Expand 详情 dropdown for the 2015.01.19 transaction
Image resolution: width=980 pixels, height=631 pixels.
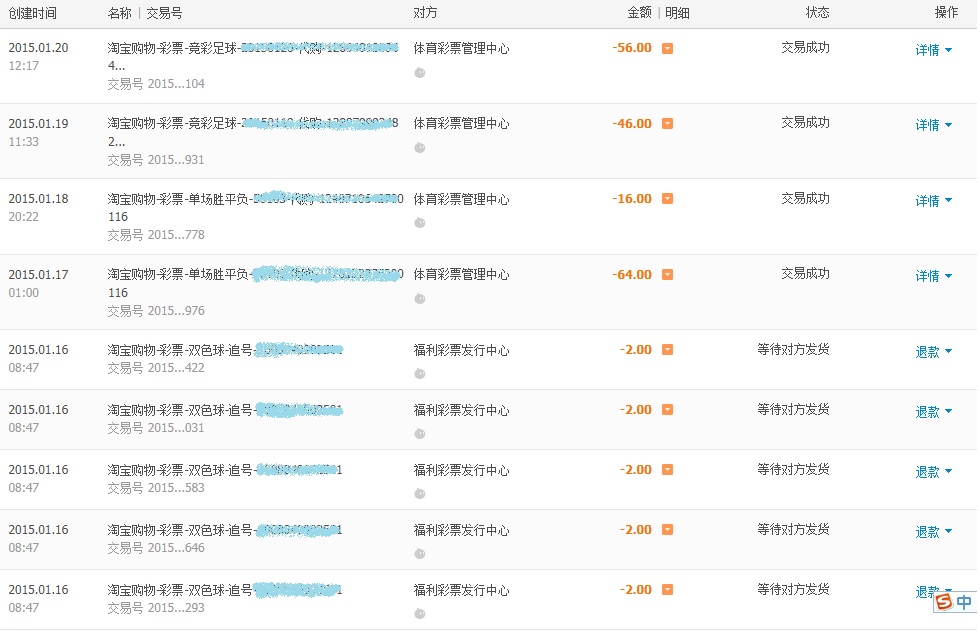click(933, 125)
